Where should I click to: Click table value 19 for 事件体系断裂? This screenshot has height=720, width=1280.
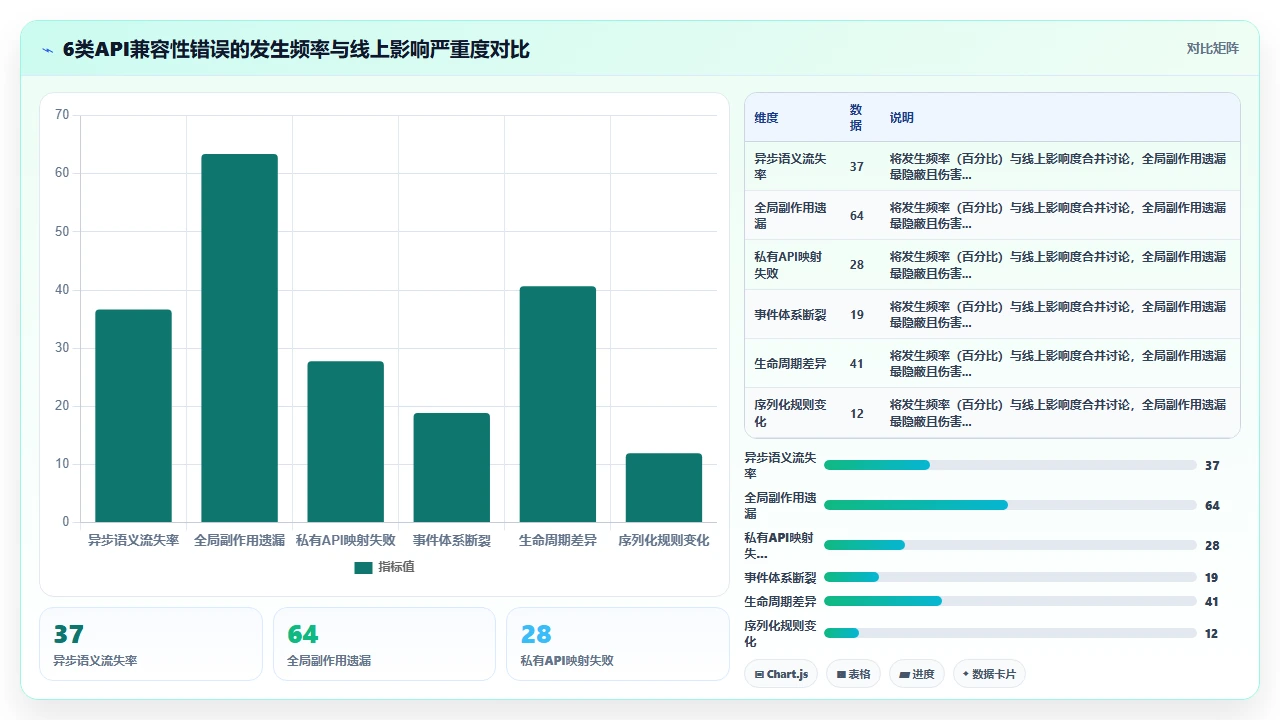(x=857, y=314)
